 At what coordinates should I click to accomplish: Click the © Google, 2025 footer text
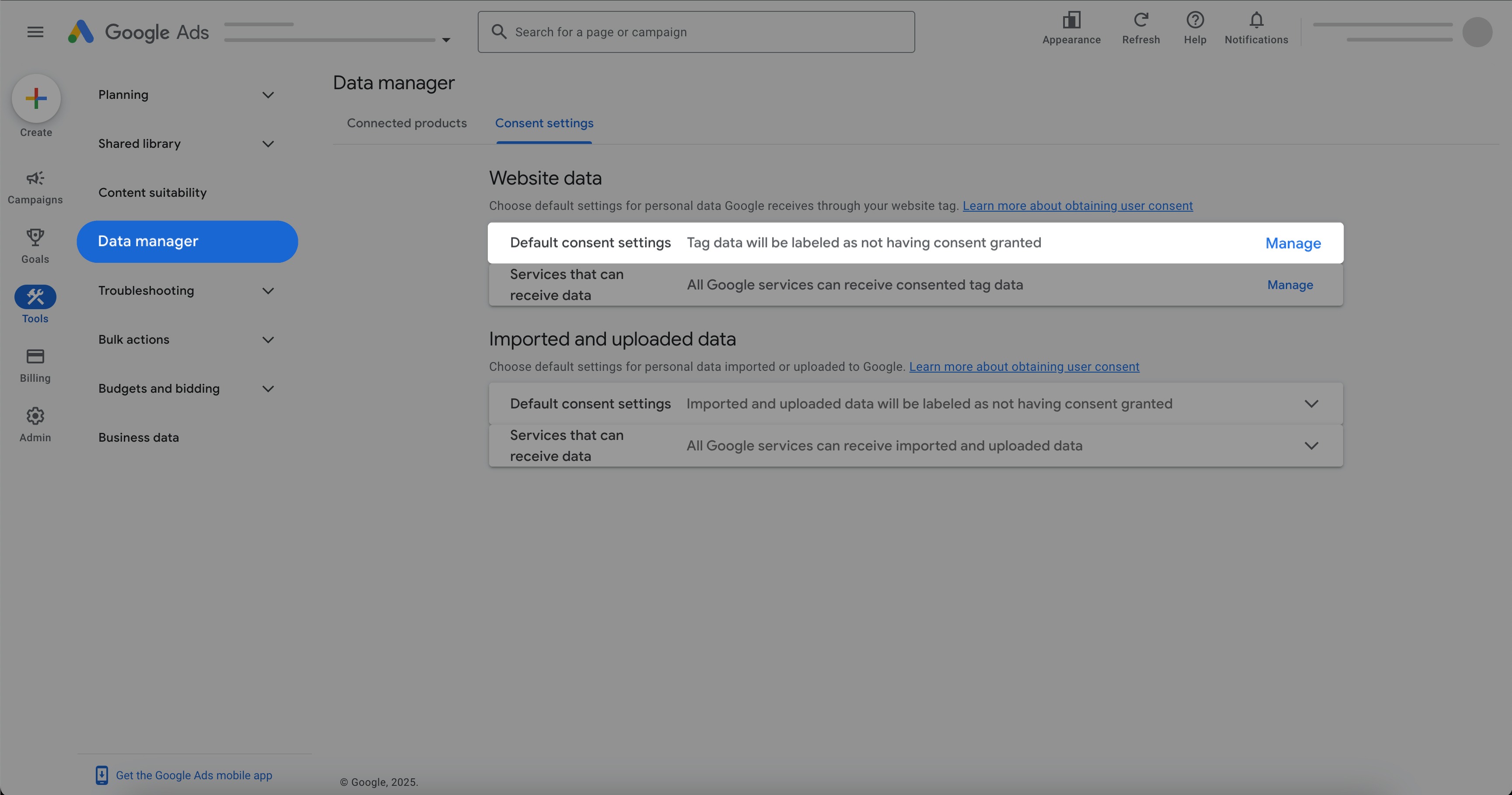tap(378, 782)
